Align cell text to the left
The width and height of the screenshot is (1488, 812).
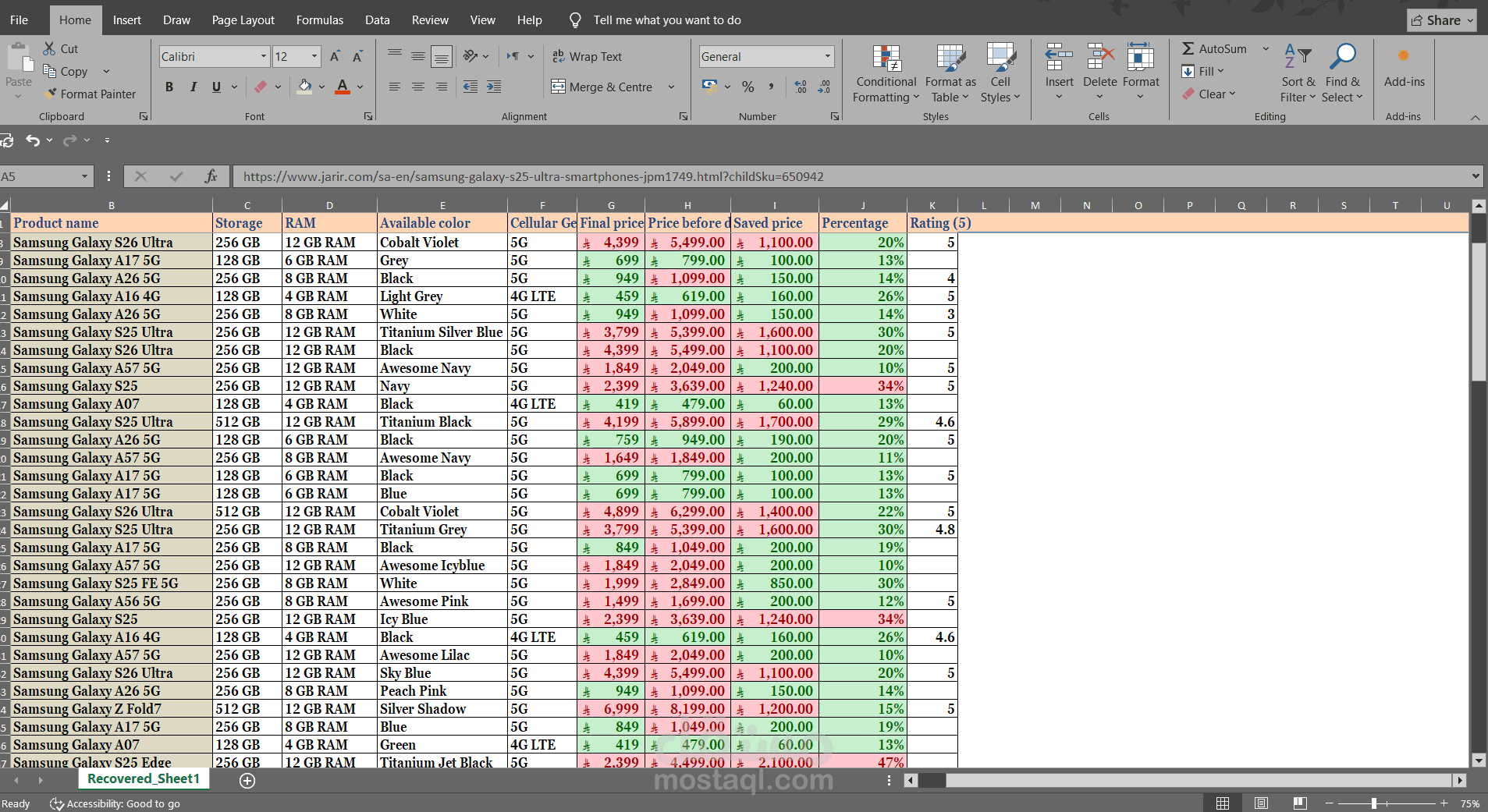pyautogui.click(x=395, y=87)
